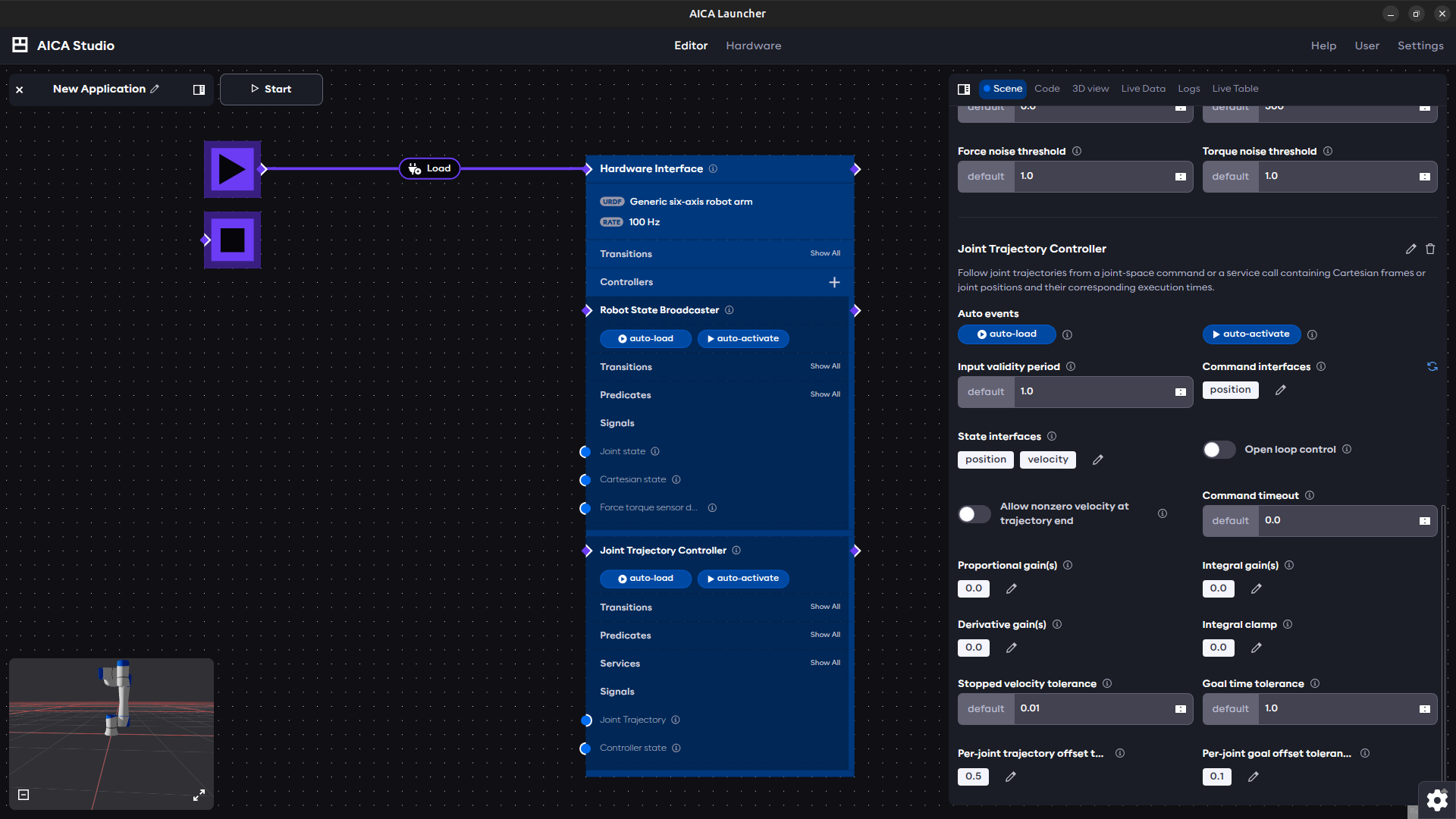Show all Robot State Broadcaster predicates
This screenshot has height=819, width=1456.
pos(825,394)
